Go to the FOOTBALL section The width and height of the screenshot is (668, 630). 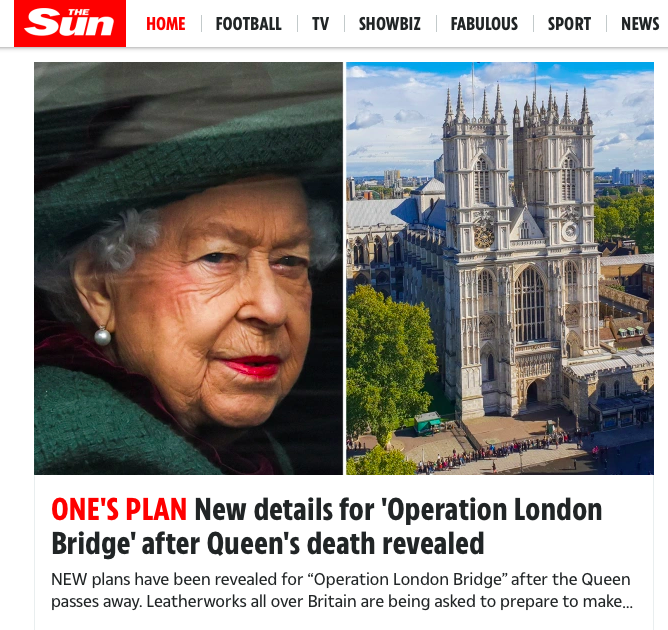tap(248, 24)
